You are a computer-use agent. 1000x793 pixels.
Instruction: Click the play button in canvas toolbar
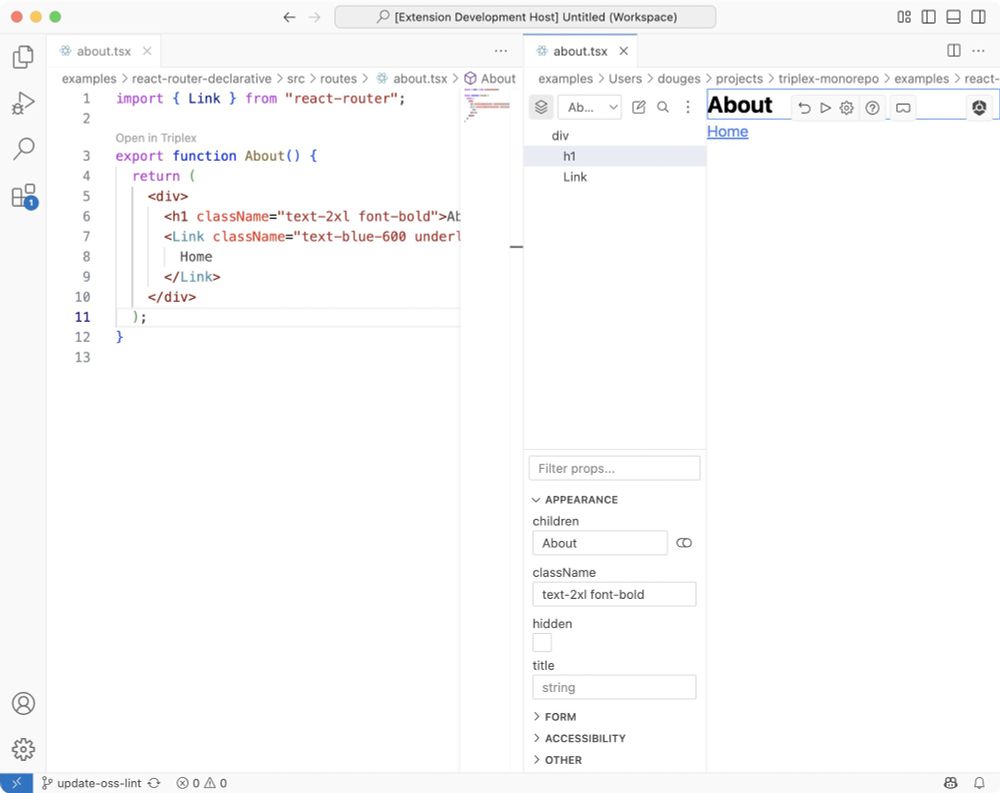[x=825, y=108]
